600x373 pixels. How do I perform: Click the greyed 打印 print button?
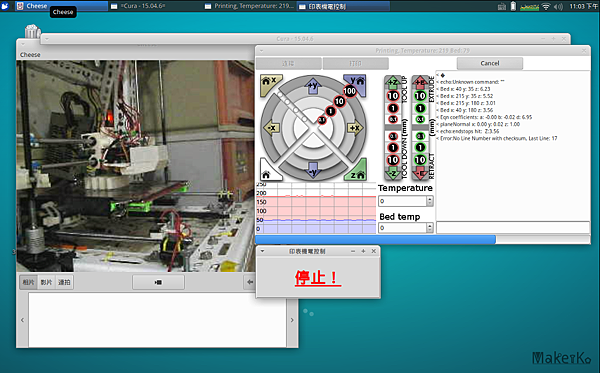click(355, 63)
